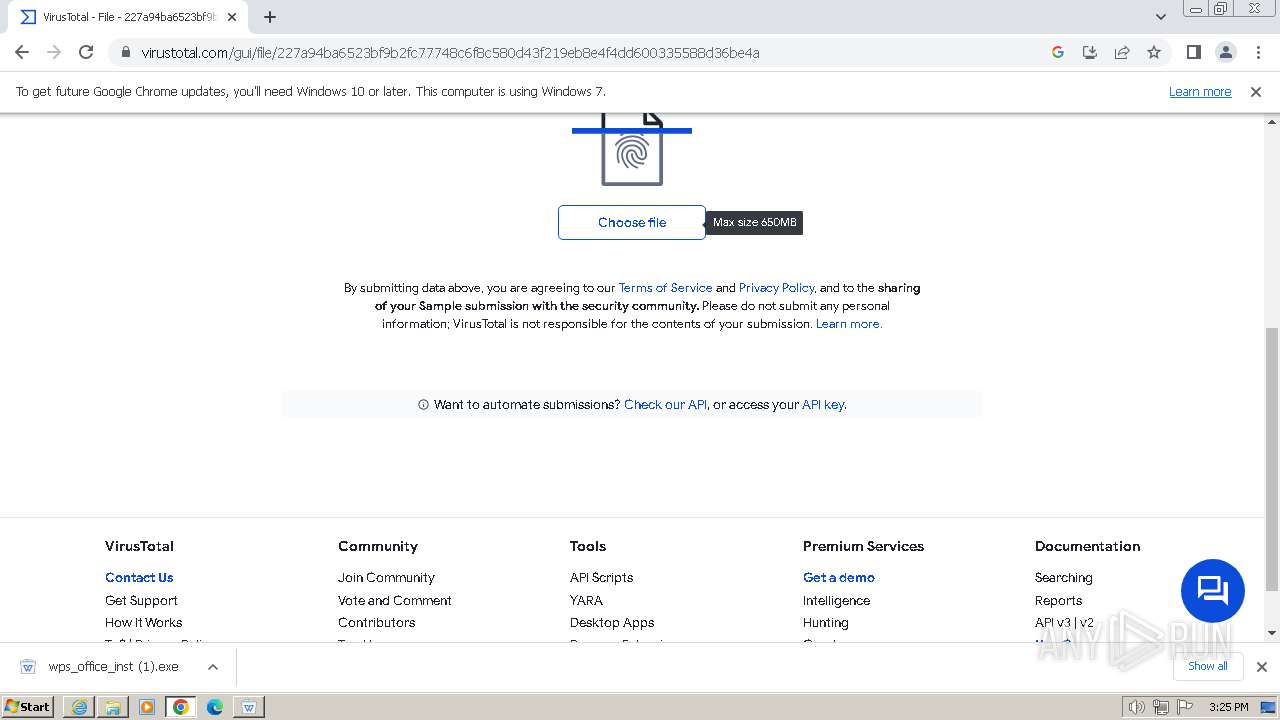
Task: Open the downloaded wps_office_inst (1).exe file
Action: [x=113, y=667]
